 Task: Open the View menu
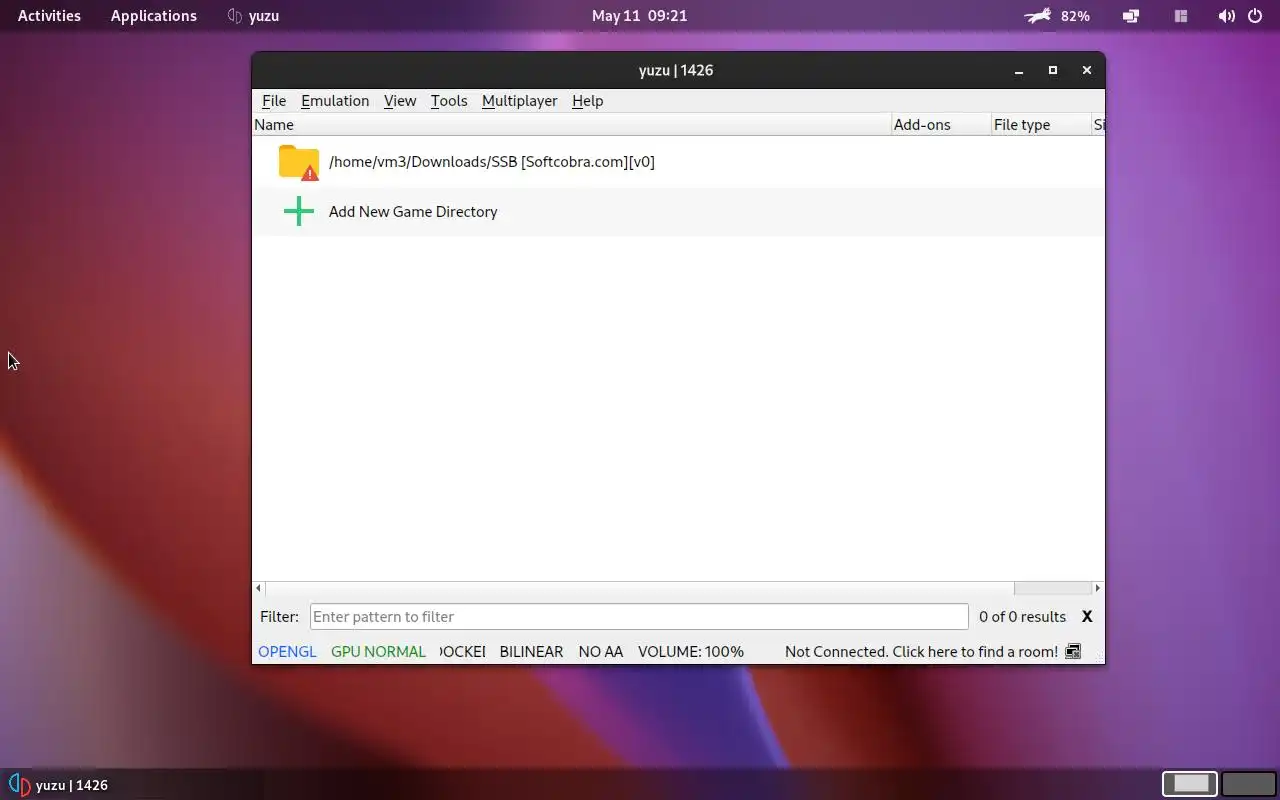[400, 100]
